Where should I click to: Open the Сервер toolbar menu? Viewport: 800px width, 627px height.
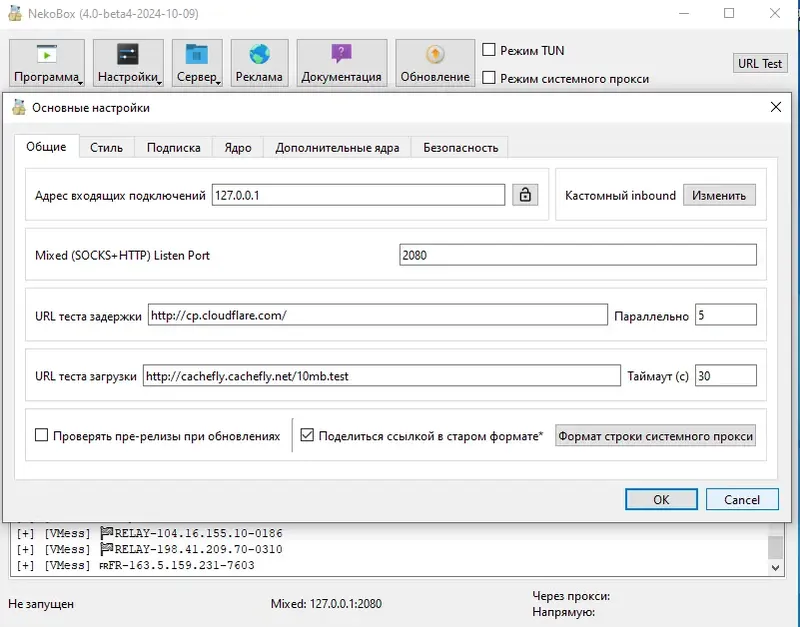pos(197,63)
